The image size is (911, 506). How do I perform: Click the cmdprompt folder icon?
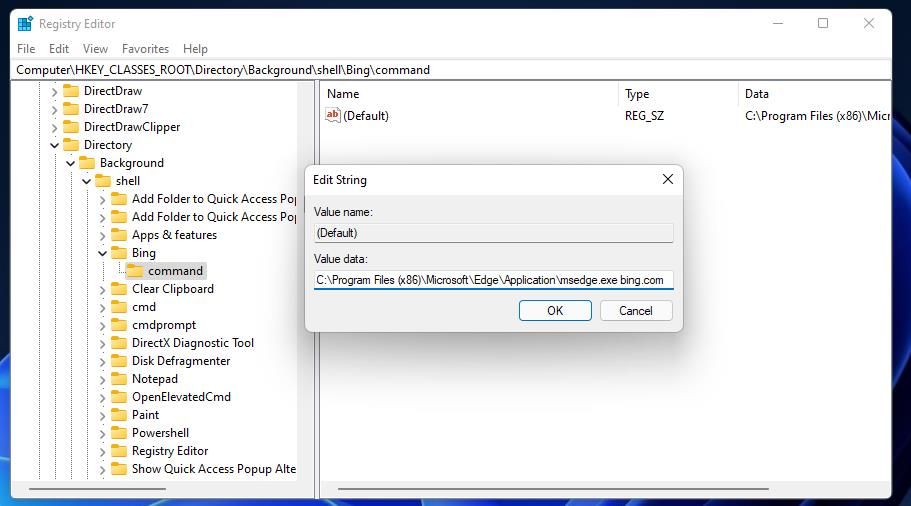coord(119,325)
